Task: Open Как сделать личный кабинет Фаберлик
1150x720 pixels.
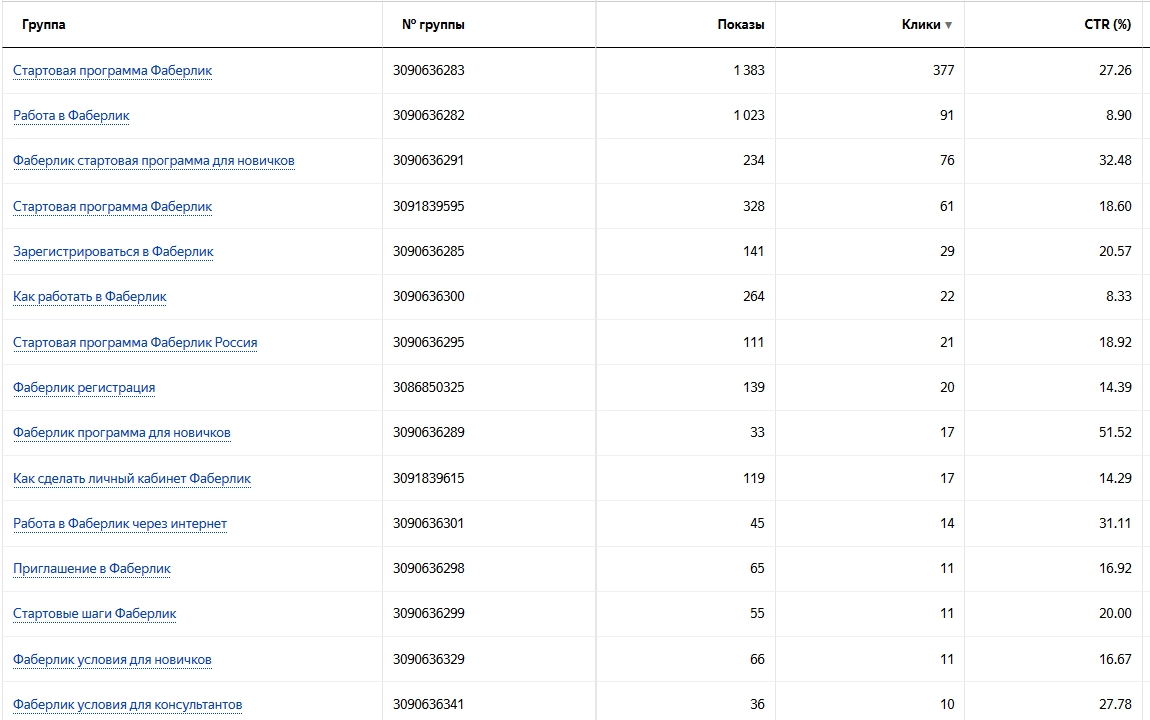Action: click(x=132, y=479)
